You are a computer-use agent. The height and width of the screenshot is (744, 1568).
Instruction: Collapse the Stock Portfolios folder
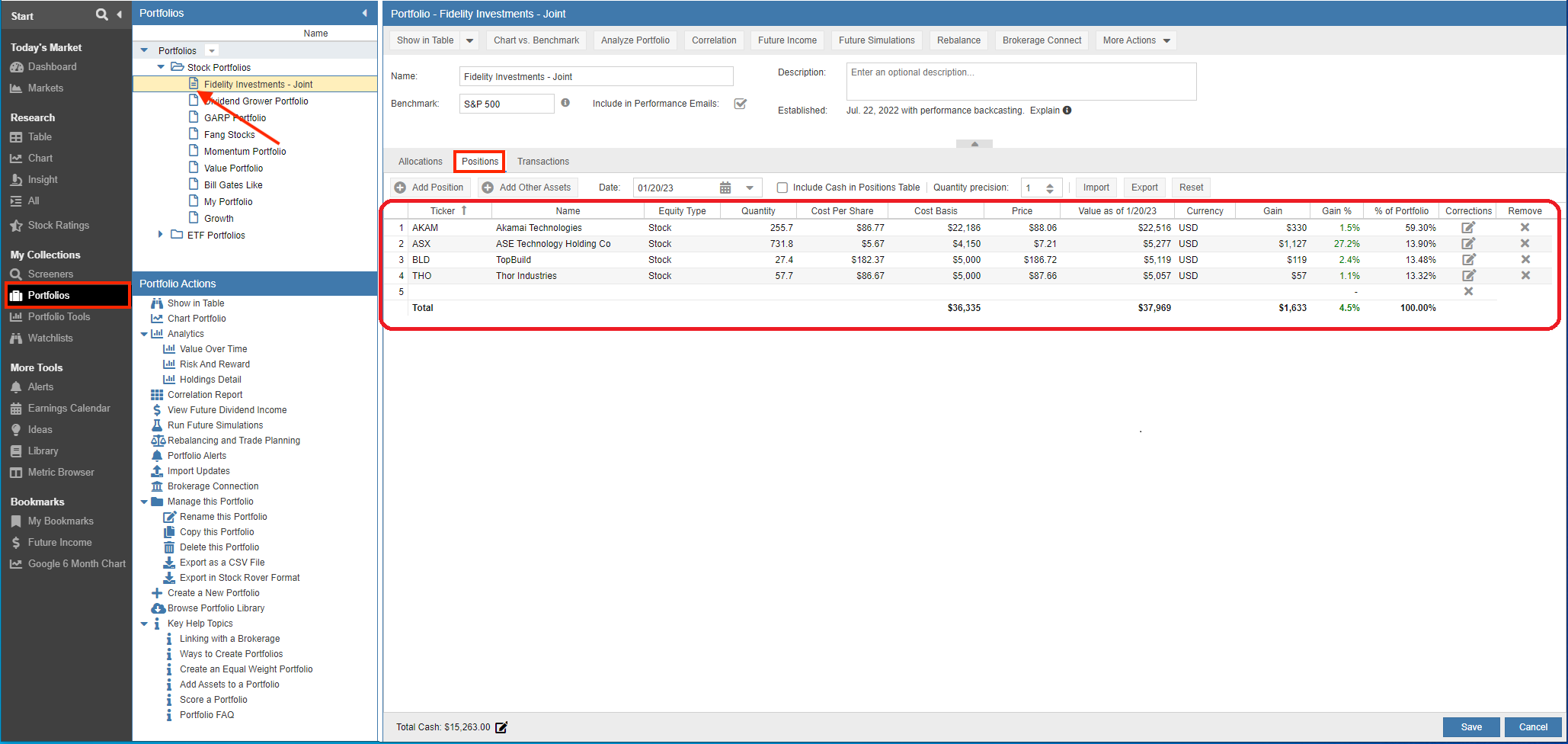coord(161,67)
